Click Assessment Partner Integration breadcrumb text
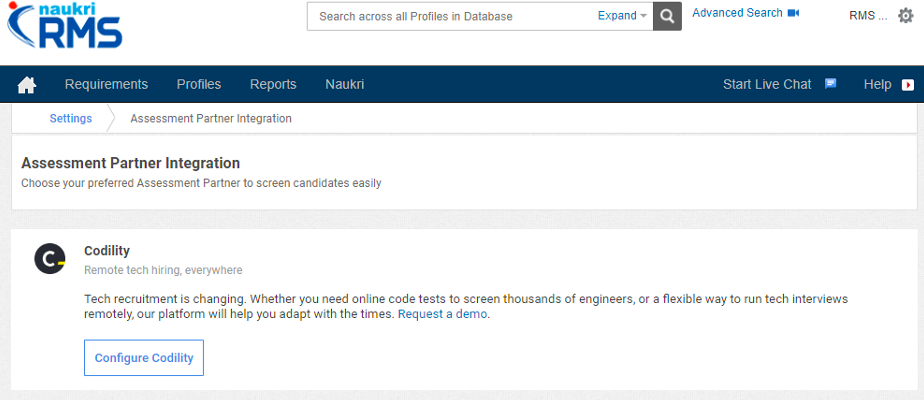924x400 pixels. 211,118
